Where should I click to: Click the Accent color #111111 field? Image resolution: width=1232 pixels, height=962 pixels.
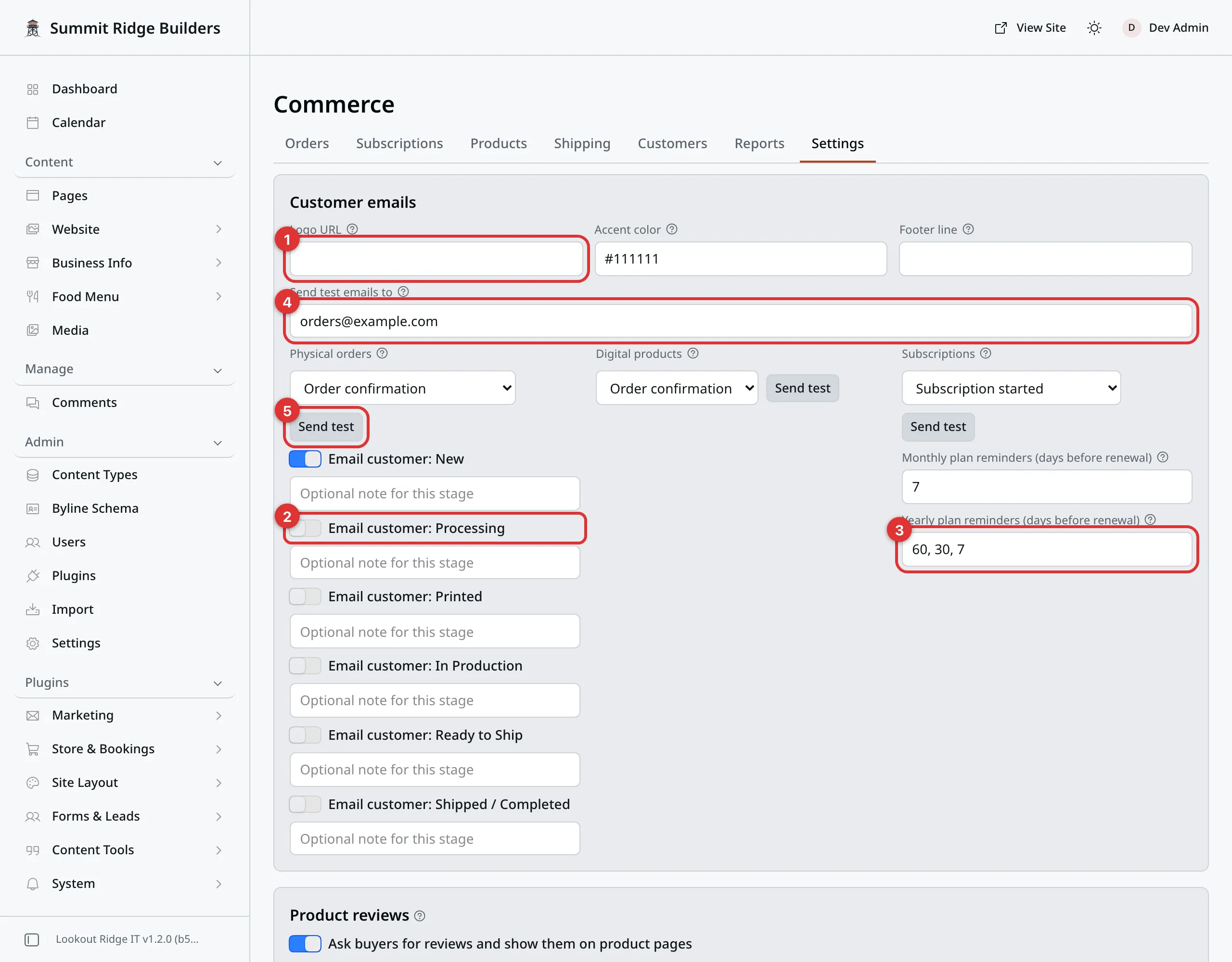(740, 259)
